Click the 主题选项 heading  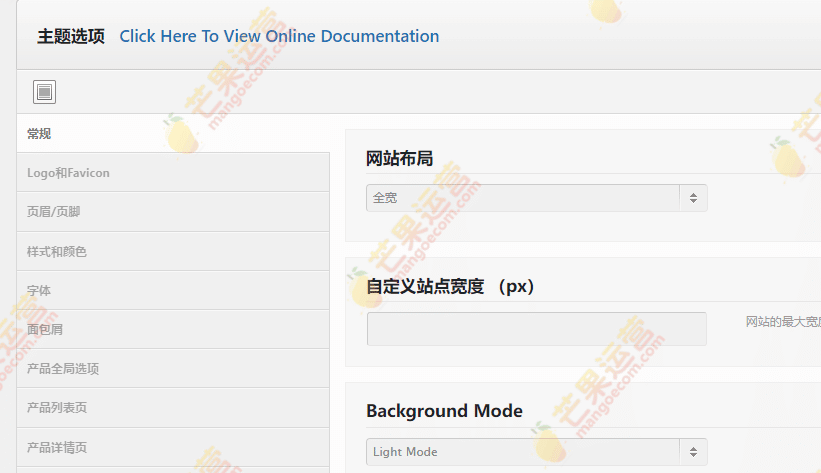71,36
